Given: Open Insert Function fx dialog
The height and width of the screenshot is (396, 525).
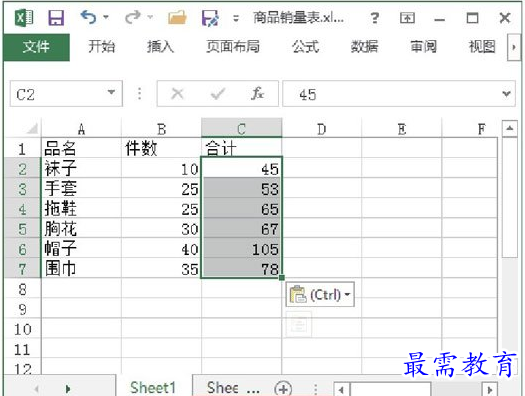Looking at the screenshot, I should pos(257,94).
